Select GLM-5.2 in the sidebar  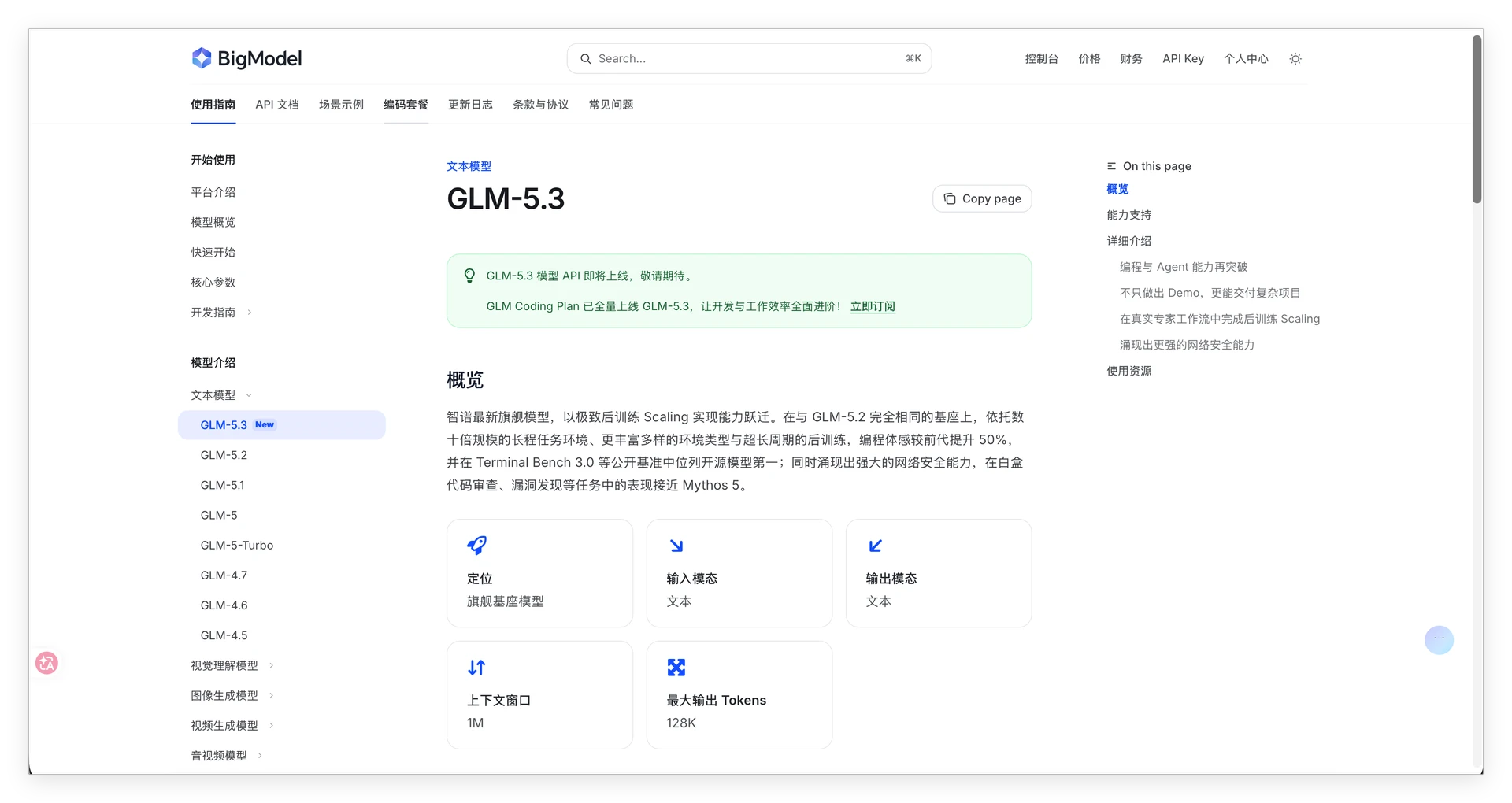tap(224, 455)
